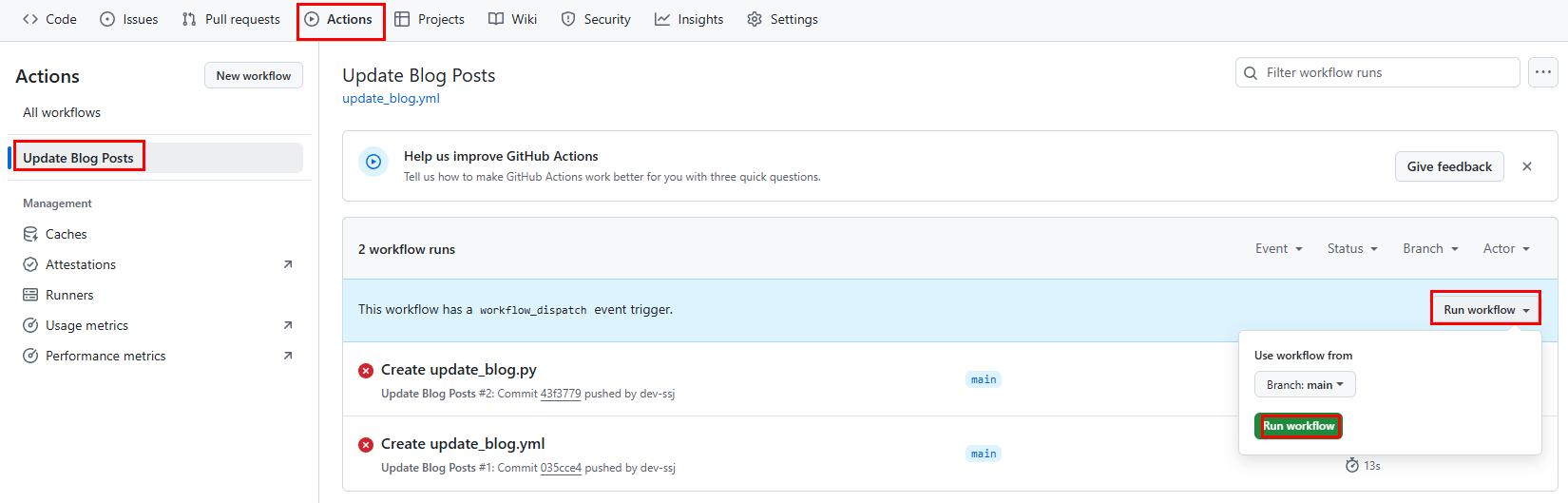The image size is (1568, 503).
Task: Open Performance metrics link
Action: tap(105, 356)
